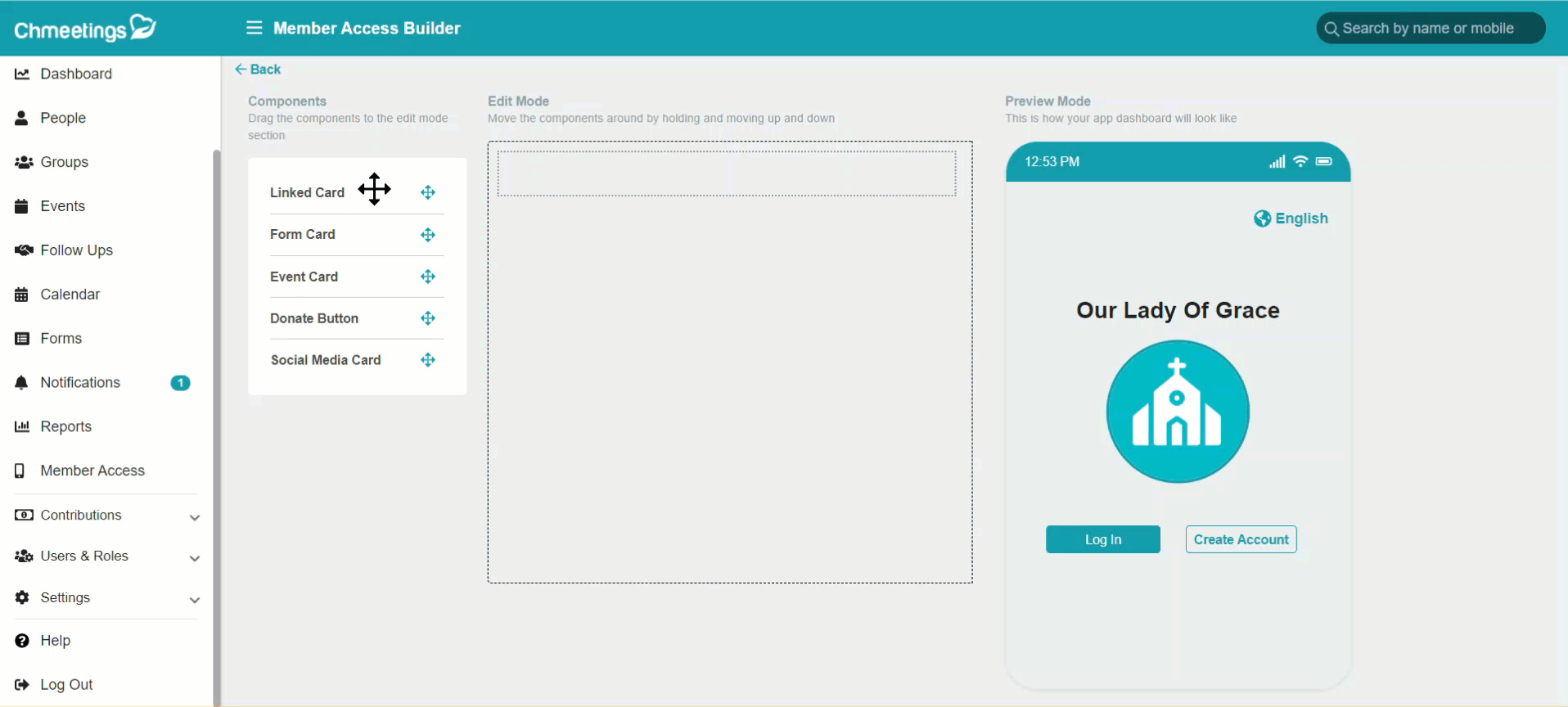The width and height of the screenshot is (1568, 707).
Task: Click the signal bars icon in preview
Action: 1277,161
